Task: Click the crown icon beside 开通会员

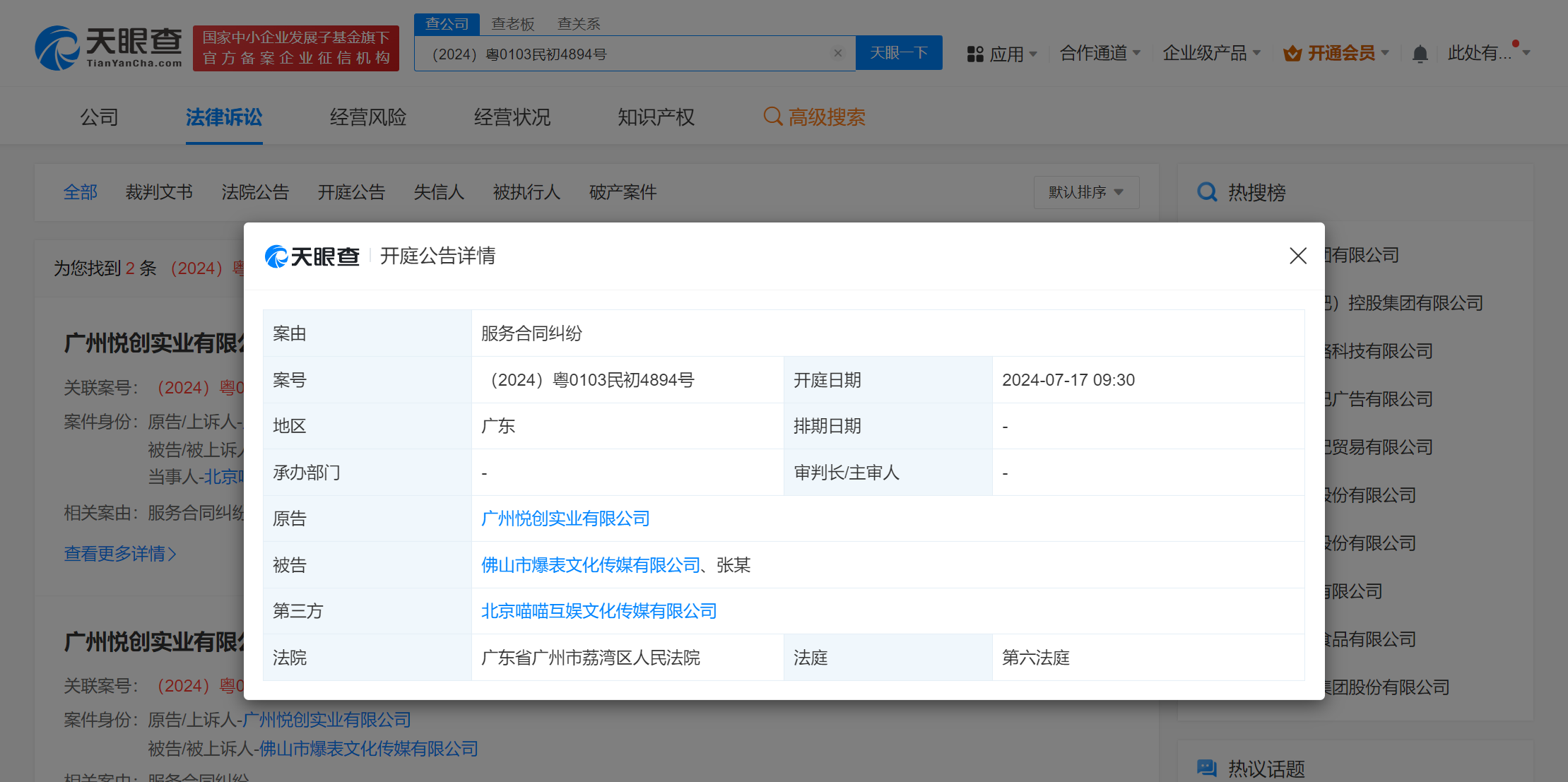Action: tap(1292, 52)
